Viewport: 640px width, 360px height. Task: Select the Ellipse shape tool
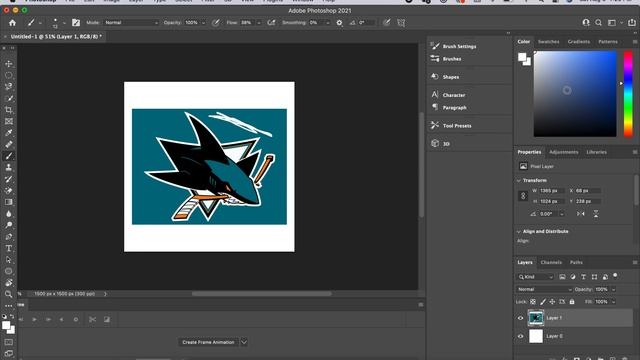(9, 271)
